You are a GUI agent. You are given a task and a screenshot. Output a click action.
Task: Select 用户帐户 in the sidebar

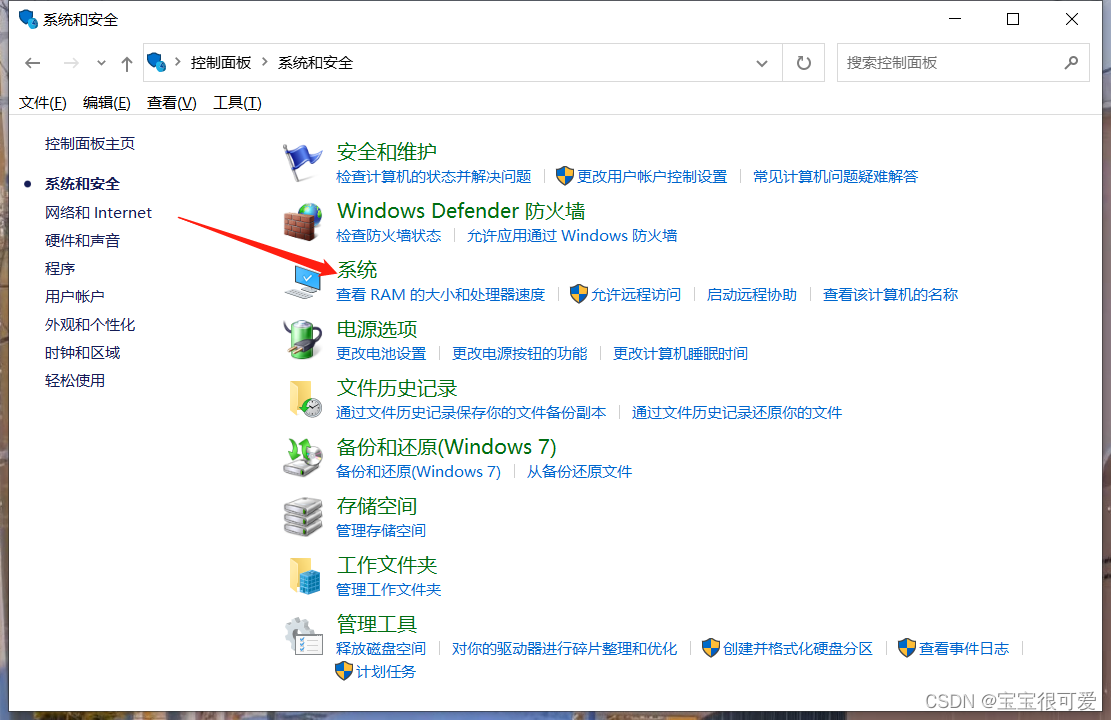pyautogui.click(x=74, y=297)
